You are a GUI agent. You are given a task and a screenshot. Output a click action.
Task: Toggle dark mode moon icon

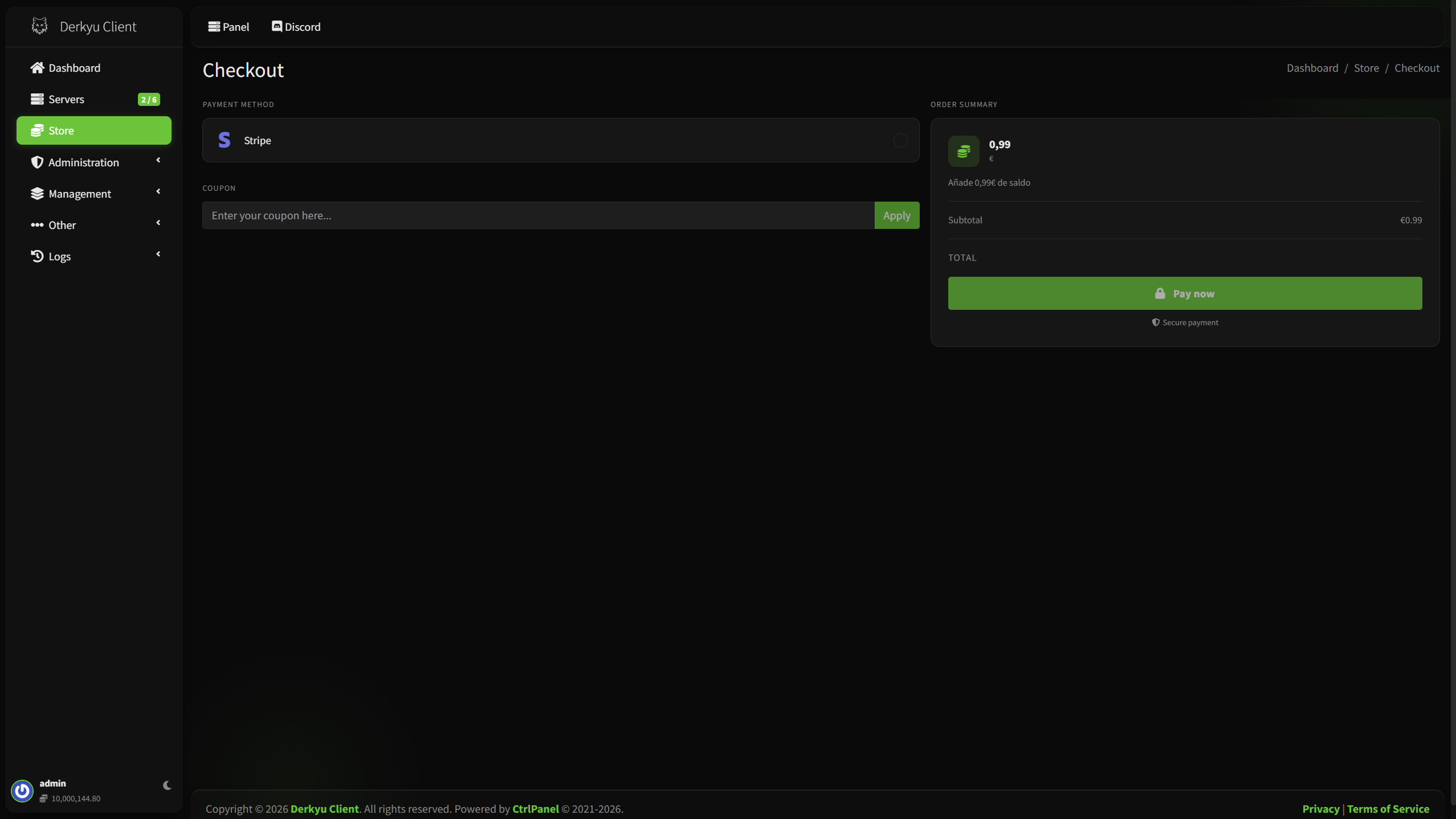pos(167,785)
